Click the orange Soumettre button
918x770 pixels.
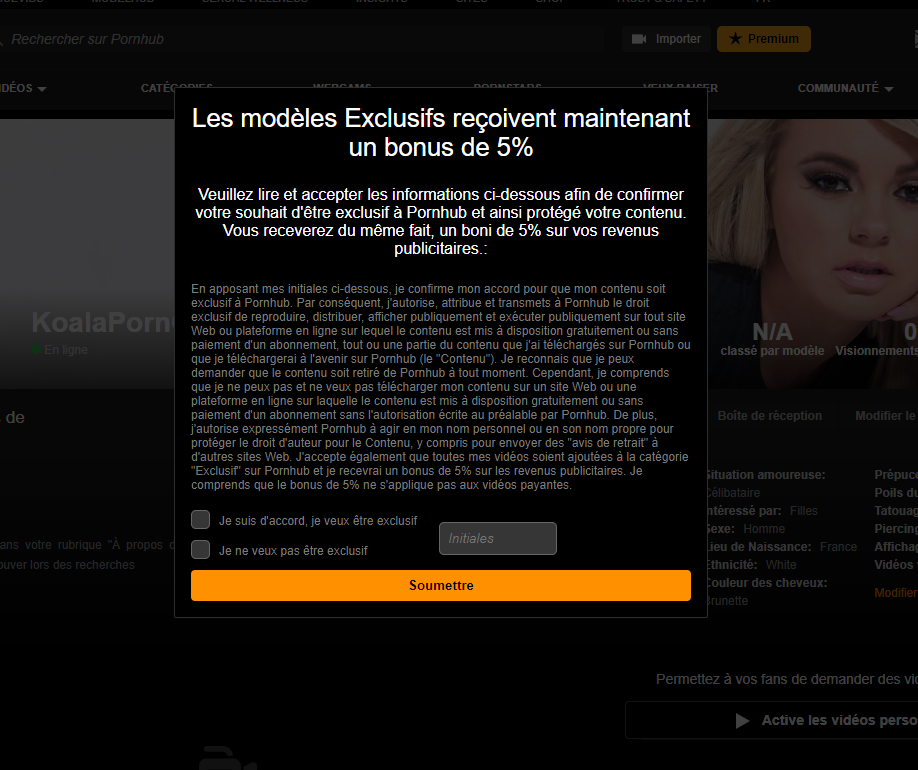(x=441, y=586)
